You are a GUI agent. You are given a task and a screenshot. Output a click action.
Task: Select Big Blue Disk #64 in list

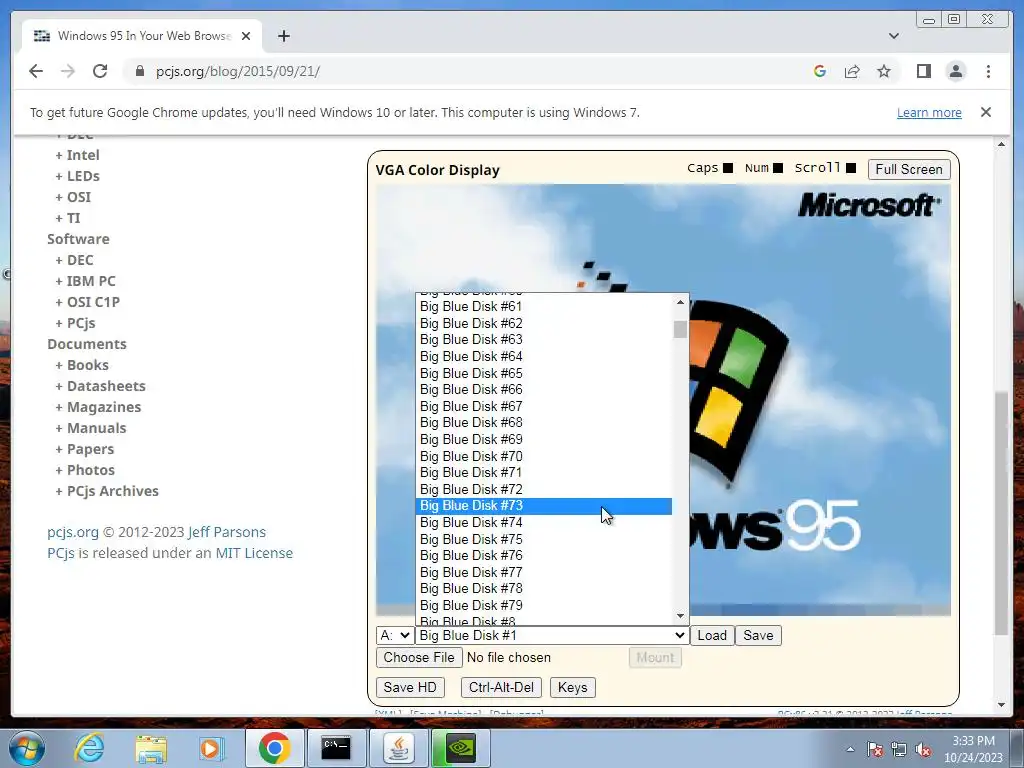click(x=543, y=357)
